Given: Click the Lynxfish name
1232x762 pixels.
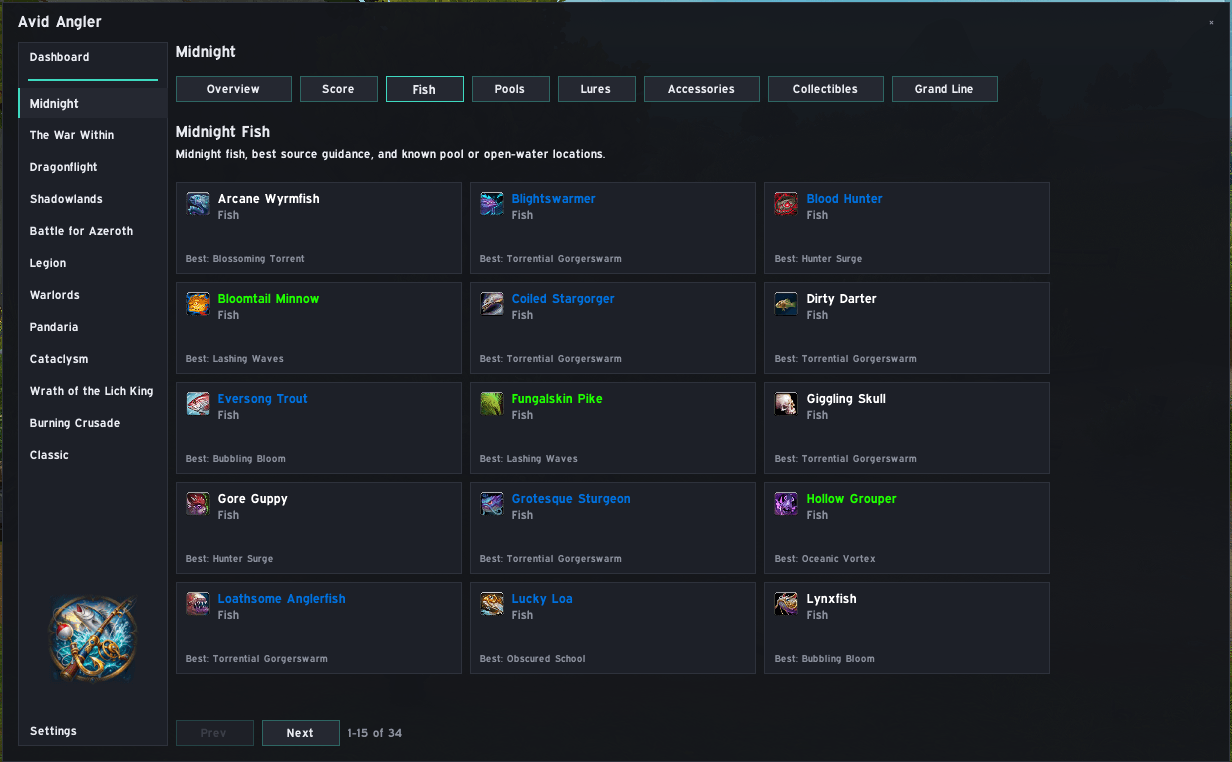Looking at the screenshot, I should [831, 599].
